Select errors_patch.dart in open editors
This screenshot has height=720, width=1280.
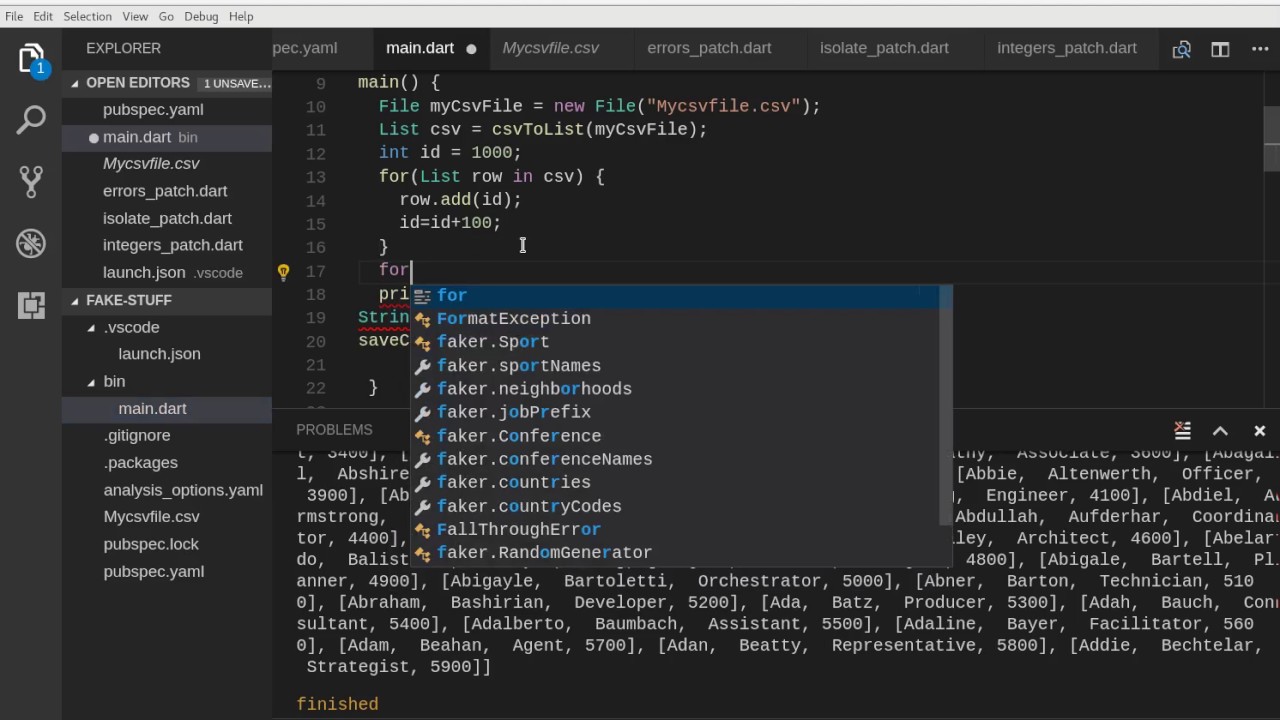click(167, 191)
